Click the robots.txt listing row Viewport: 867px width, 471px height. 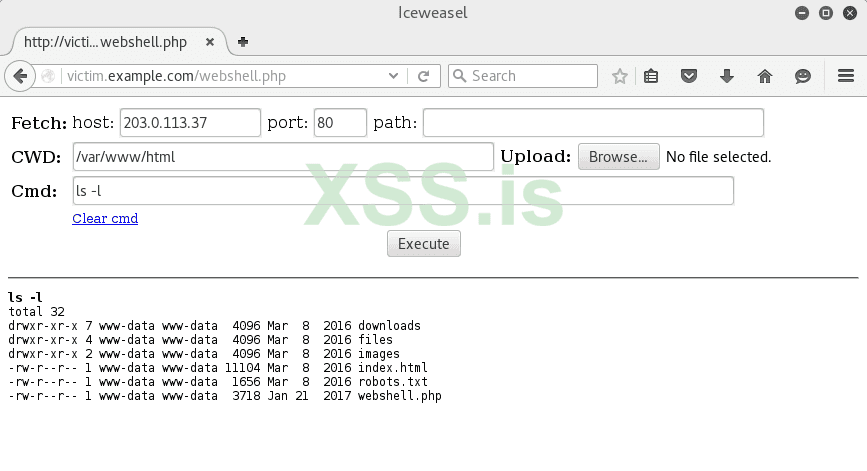pos(218,381)
